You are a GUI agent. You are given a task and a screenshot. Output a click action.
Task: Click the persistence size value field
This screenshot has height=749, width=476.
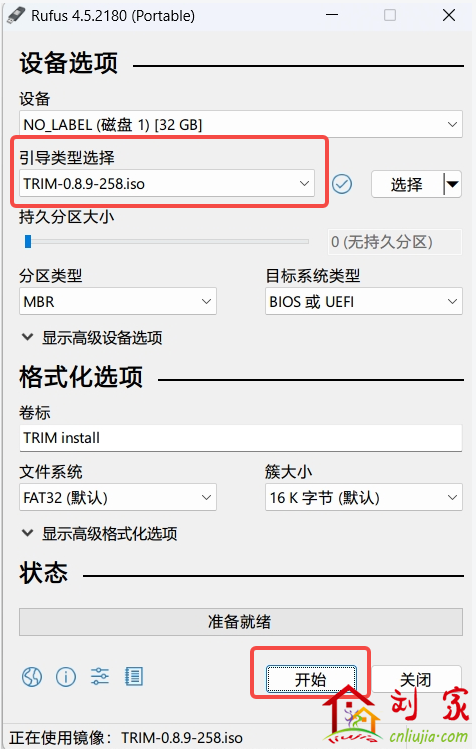coord(395,242)
